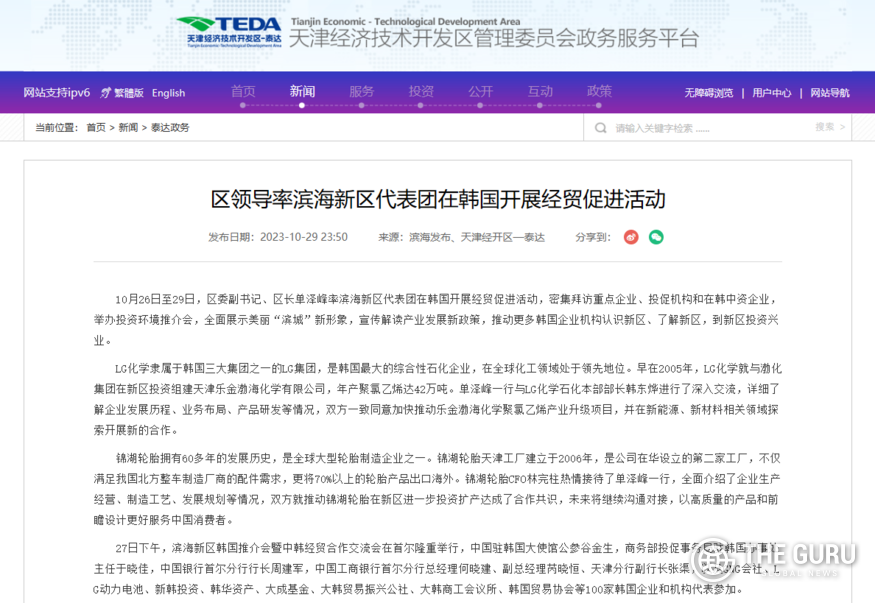Click the paragraph starting with 27日下午

click(x=438, y=568)
